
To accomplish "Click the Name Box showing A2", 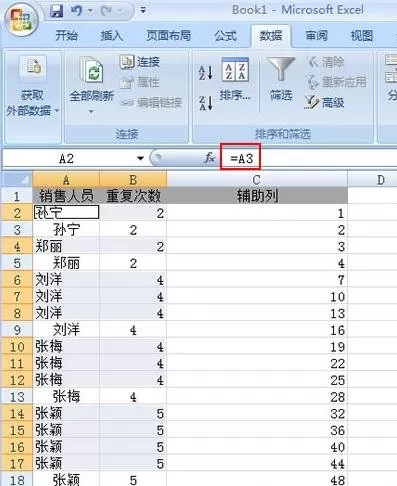I will click(x=67, y=159).
